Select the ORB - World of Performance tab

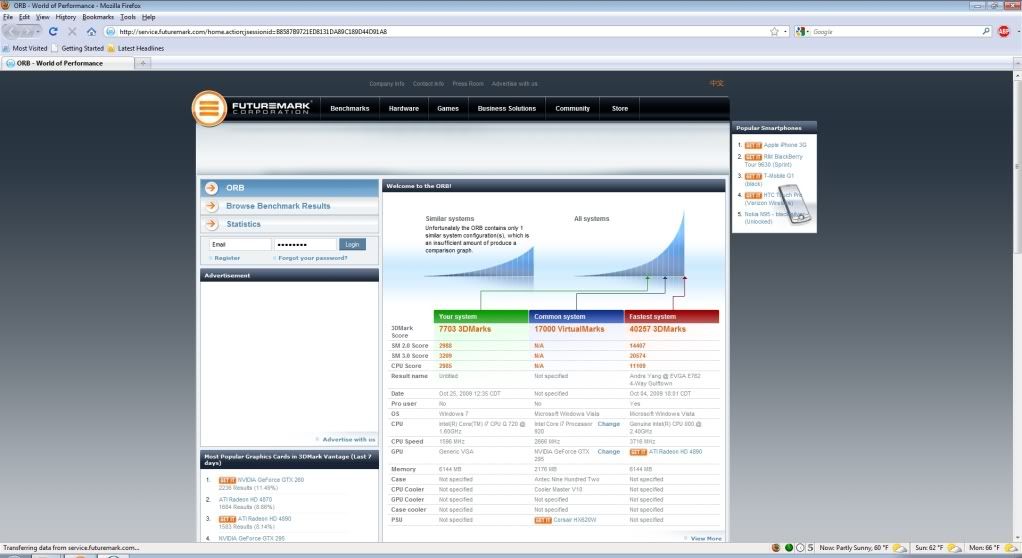(67, 63)
